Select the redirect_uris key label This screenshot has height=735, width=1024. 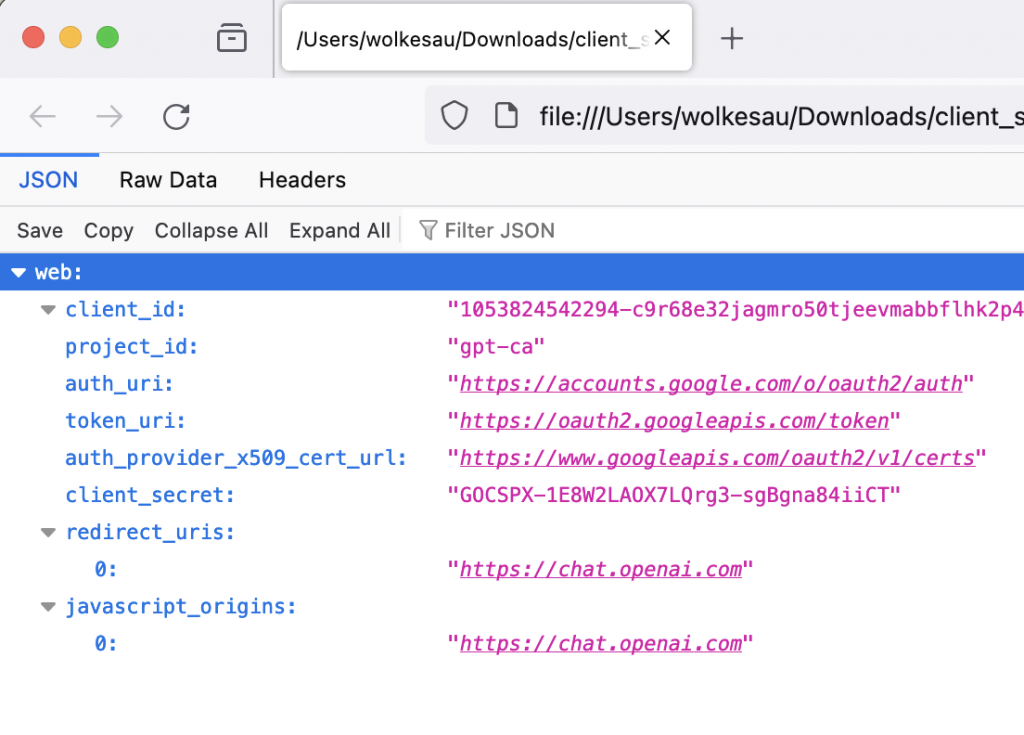click(x=150, y=532)
